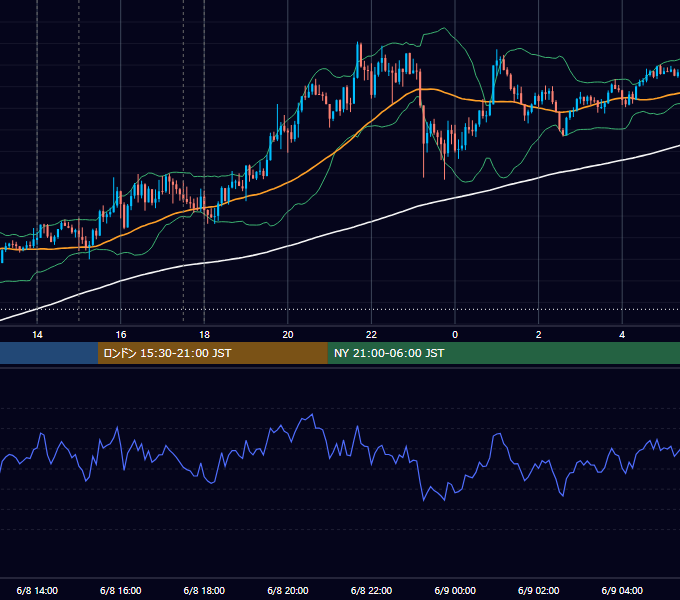Image resolution: width=680 pixels, height=600 pixels.
Task: Click the hour label 14 on price chart axis
Action: click(x=37, y=335)
